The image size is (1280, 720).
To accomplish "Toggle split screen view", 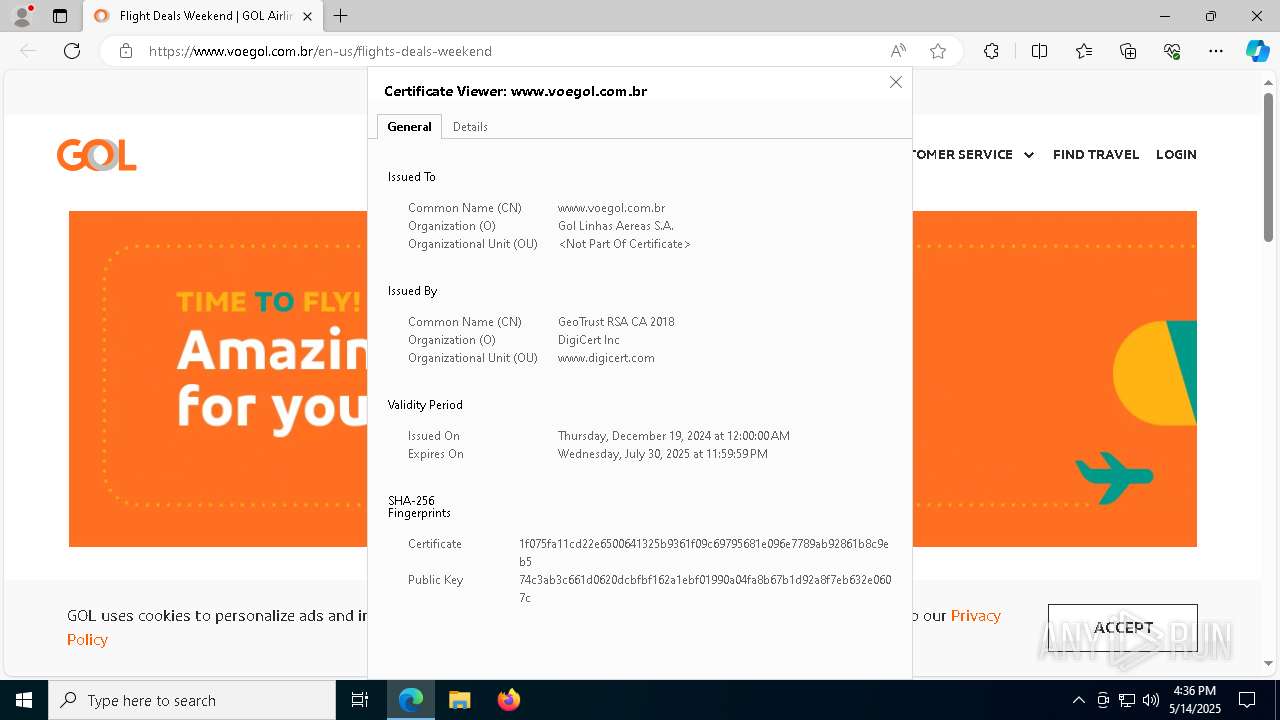I will (x=1039, y=51).
